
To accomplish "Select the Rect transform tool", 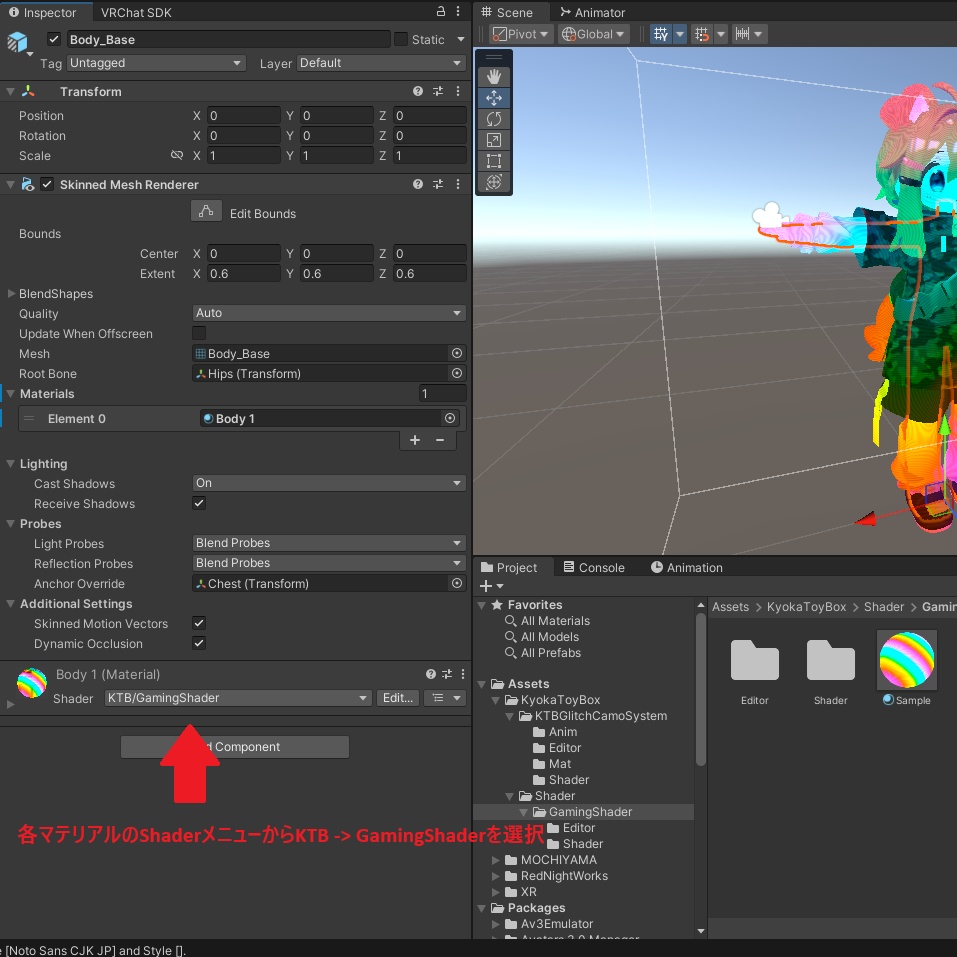I will coord(493,160).
